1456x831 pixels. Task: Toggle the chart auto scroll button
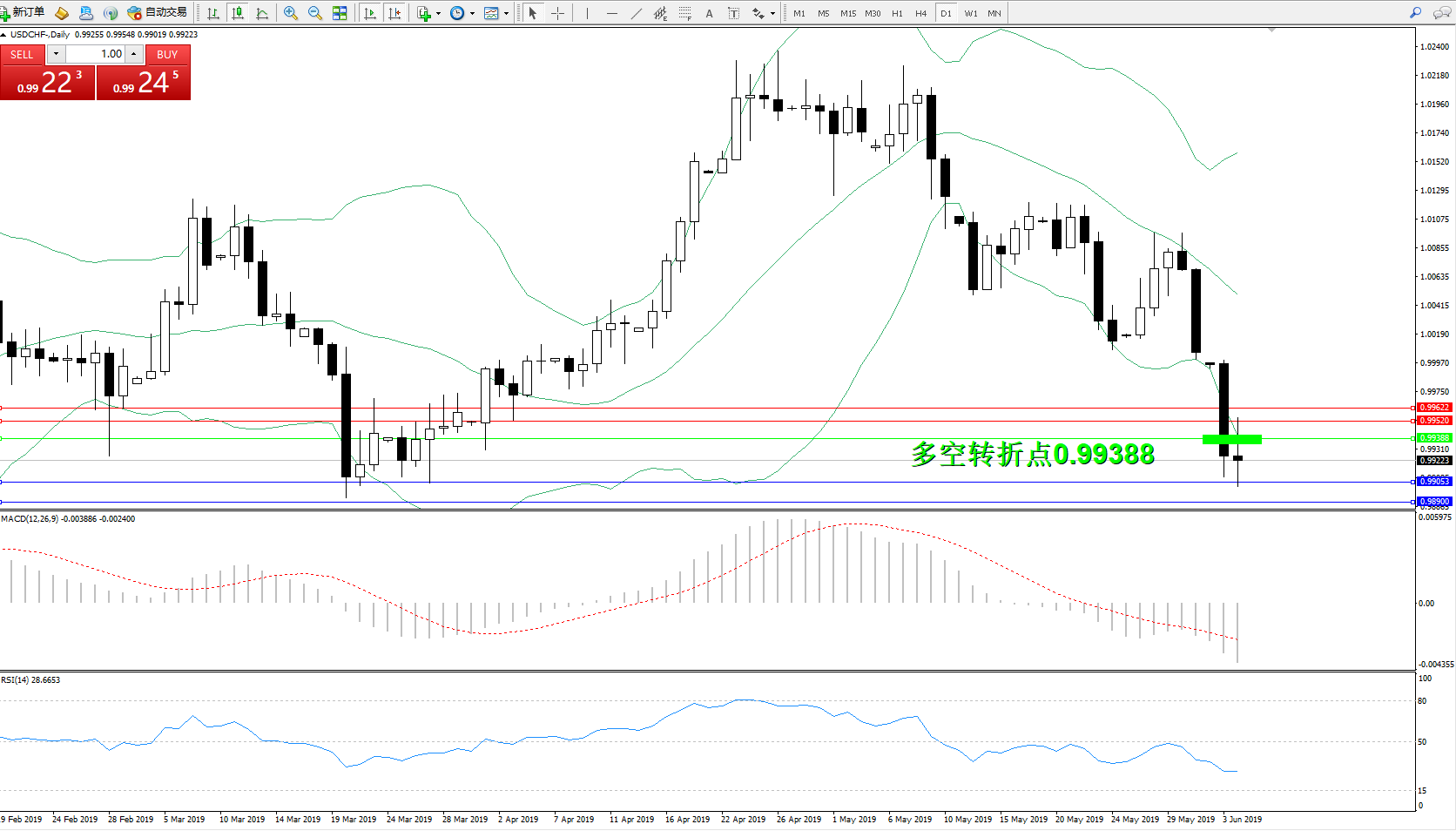click(370, 13)
